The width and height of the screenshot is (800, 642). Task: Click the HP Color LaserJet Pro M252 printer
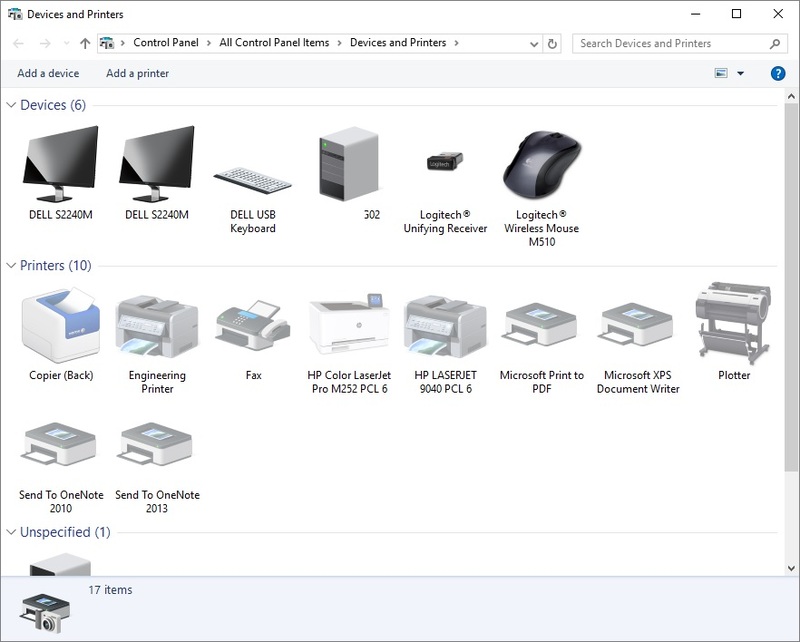348,320
